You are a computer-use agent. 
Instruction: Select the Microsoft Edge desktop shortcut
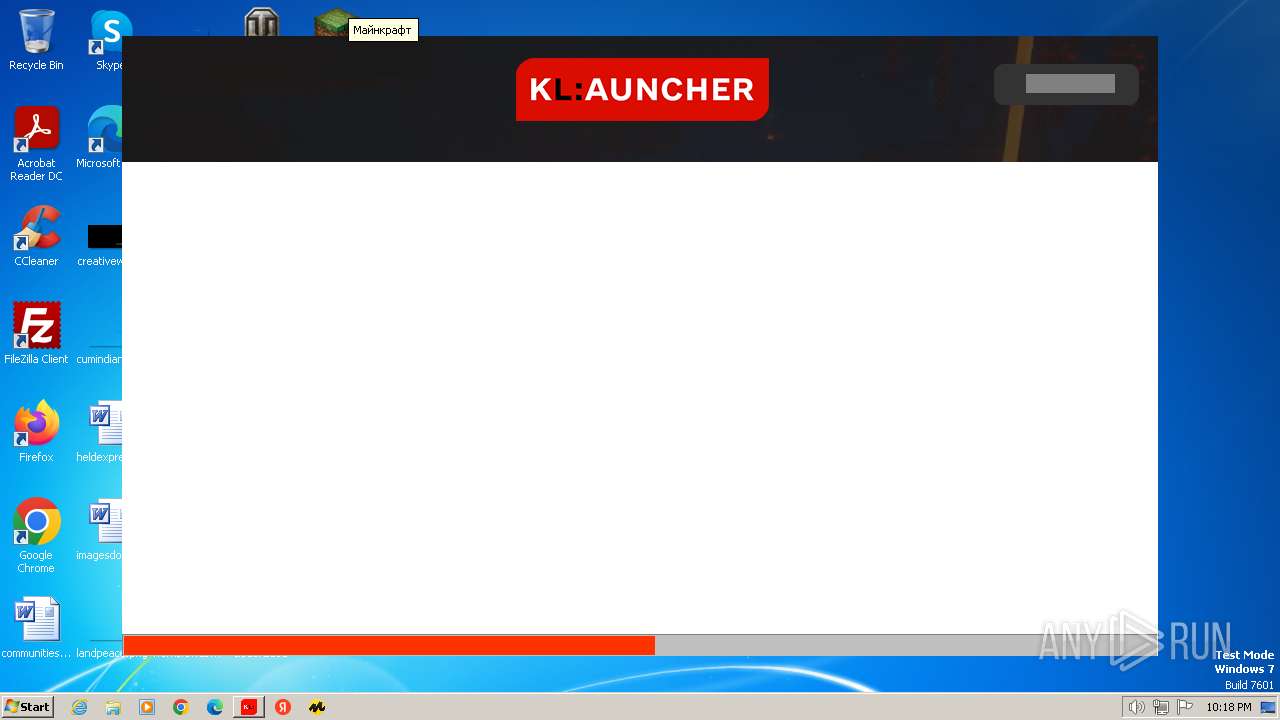pos(100,138)
